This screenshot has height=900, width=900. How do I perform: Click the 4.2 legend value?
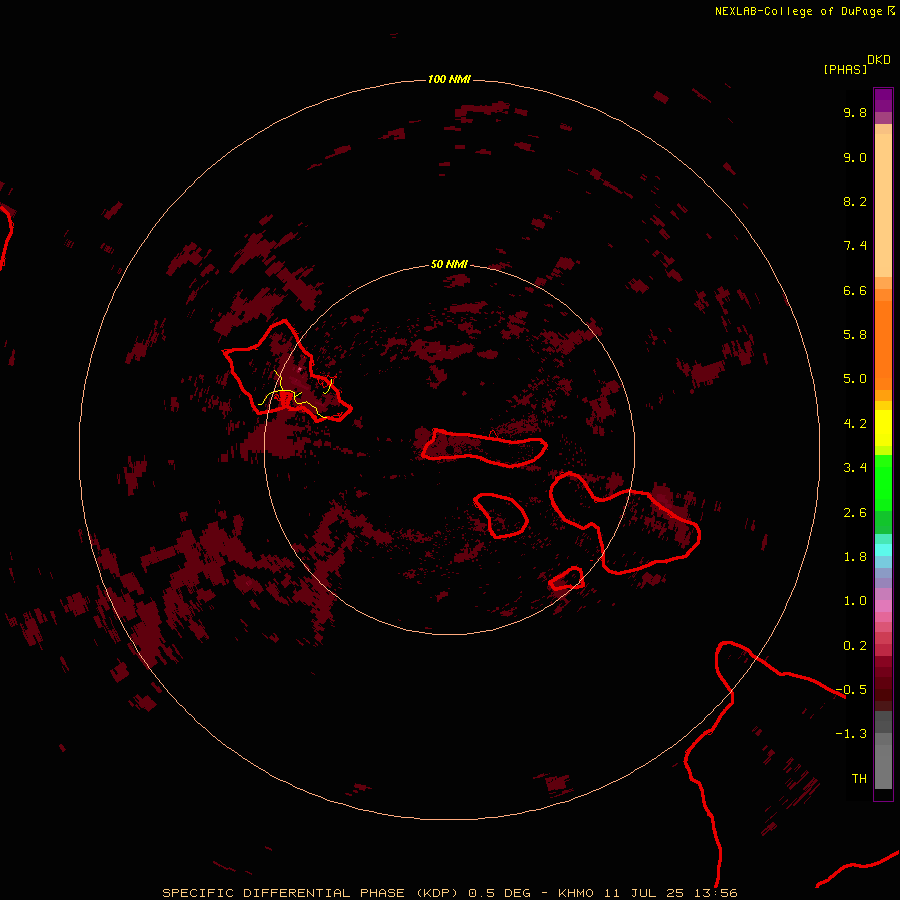(x=855, y=424)
